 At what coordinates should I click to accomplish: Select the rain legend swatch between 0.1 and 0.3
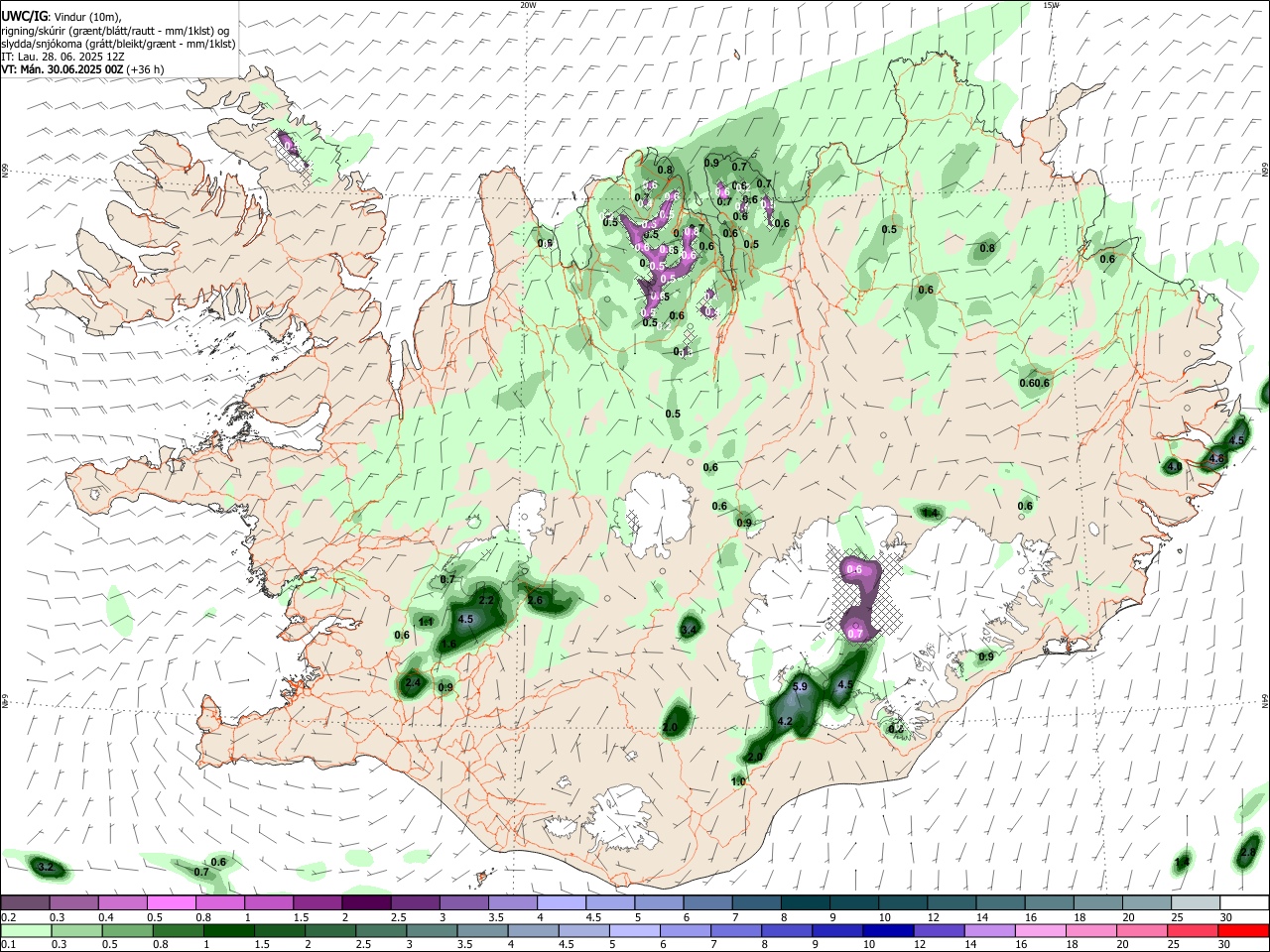(24, 930)
